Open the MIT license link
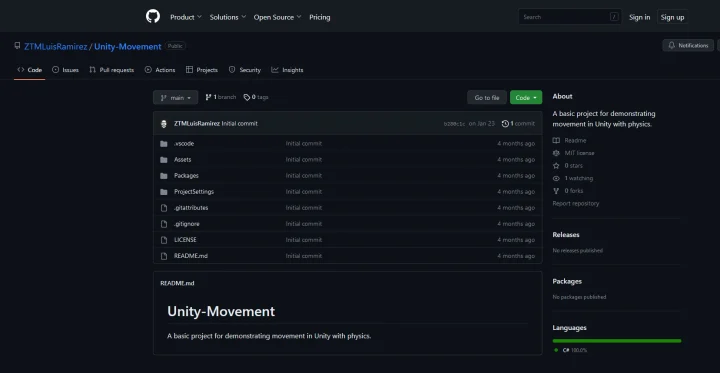720x373 pixels. click(579, 153)
